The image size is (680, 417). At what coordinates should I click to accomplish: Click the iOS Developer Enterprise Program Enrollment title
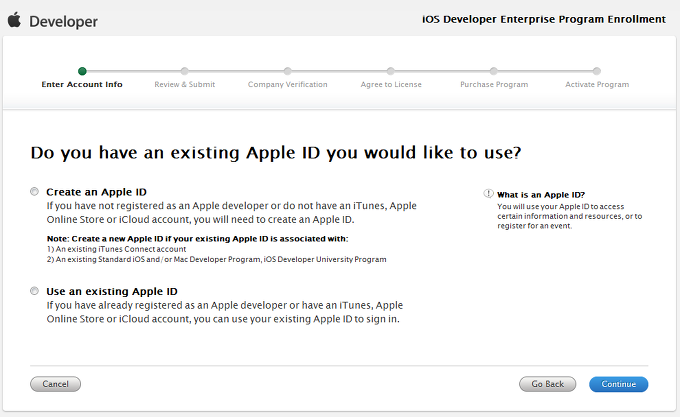coord(544,19)
